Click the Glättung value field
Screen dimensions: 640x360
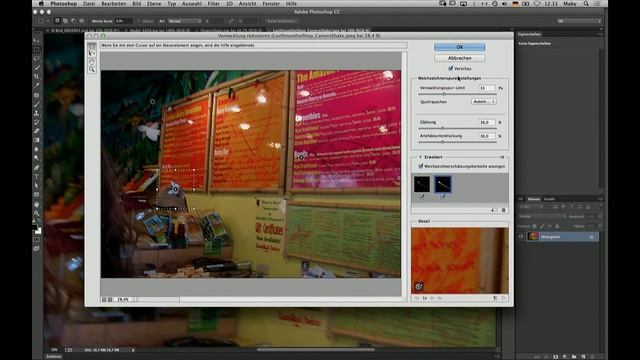tap(487, 122)
